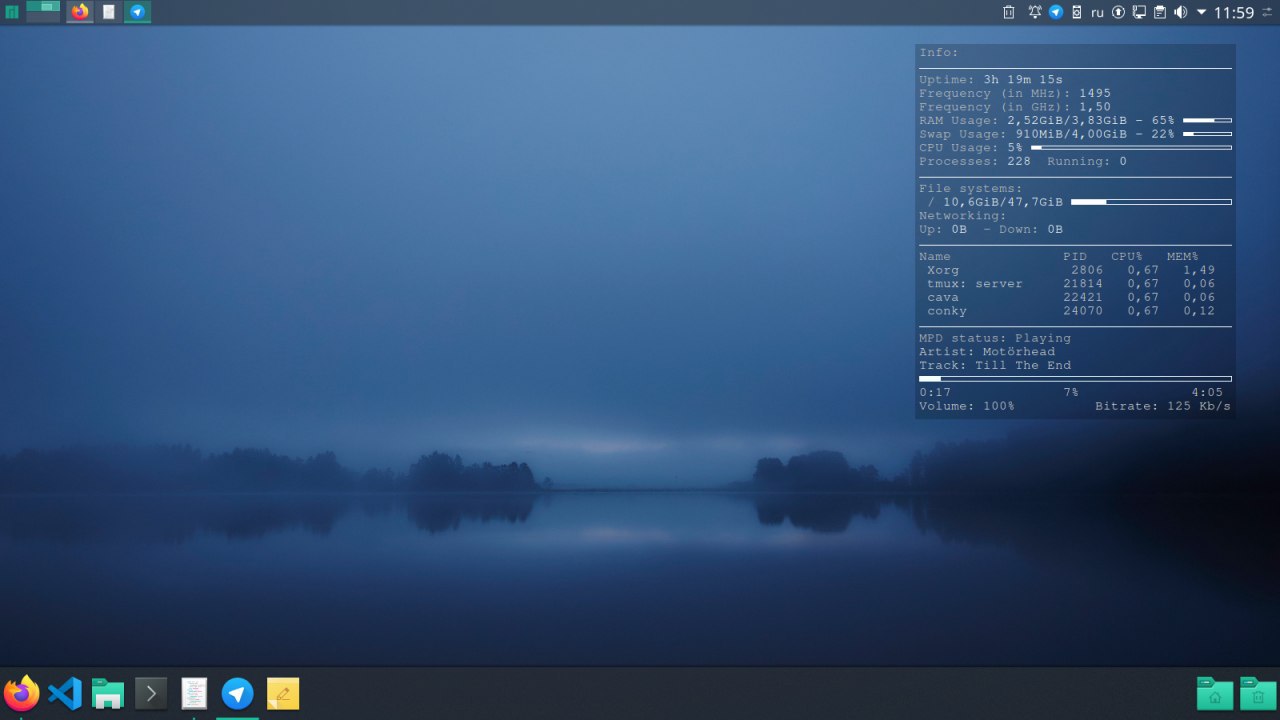1280x720 pixels.
Task: Click "Bitrate: 125 Kb/s" text
Action: 1163,406
